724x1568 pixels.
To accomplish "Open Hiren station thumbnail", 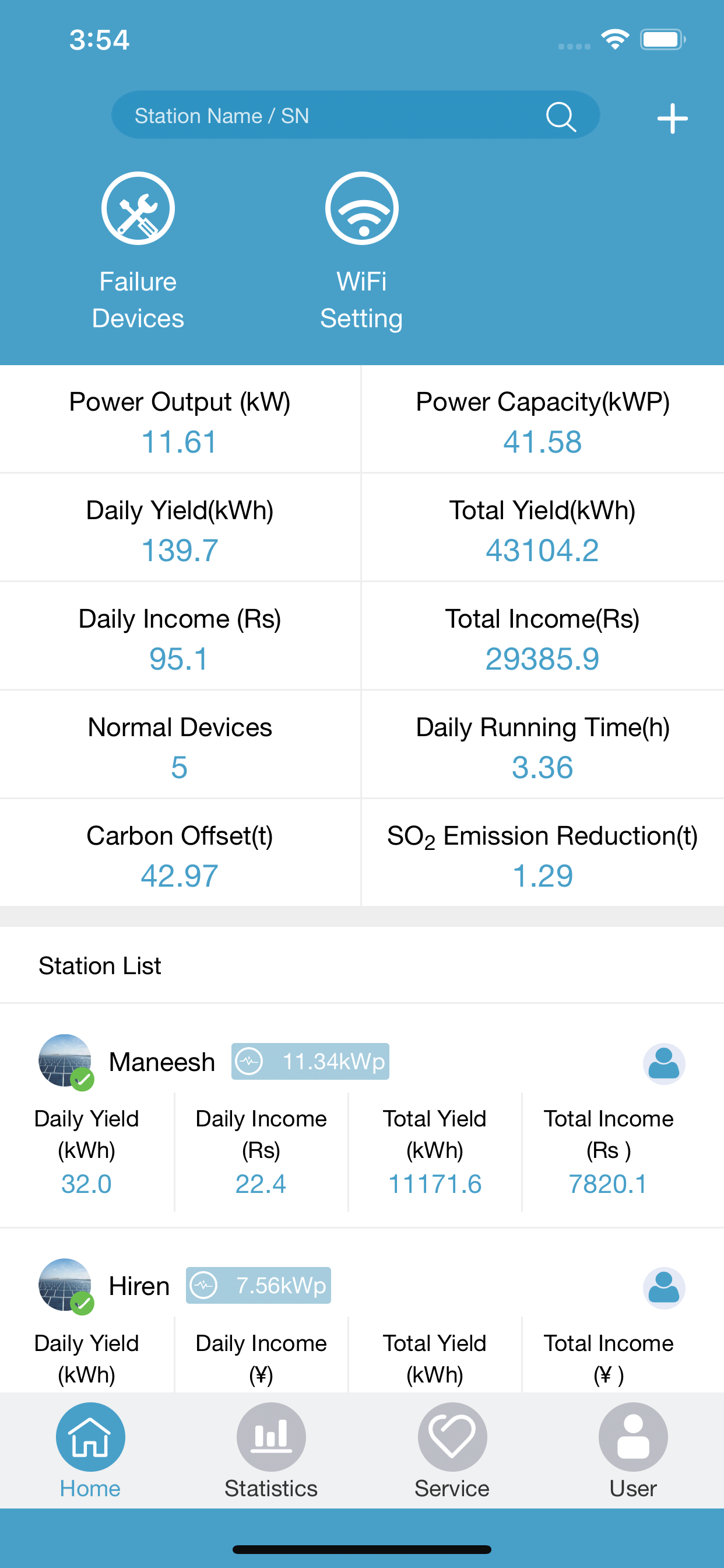I will click(66, 1286).
